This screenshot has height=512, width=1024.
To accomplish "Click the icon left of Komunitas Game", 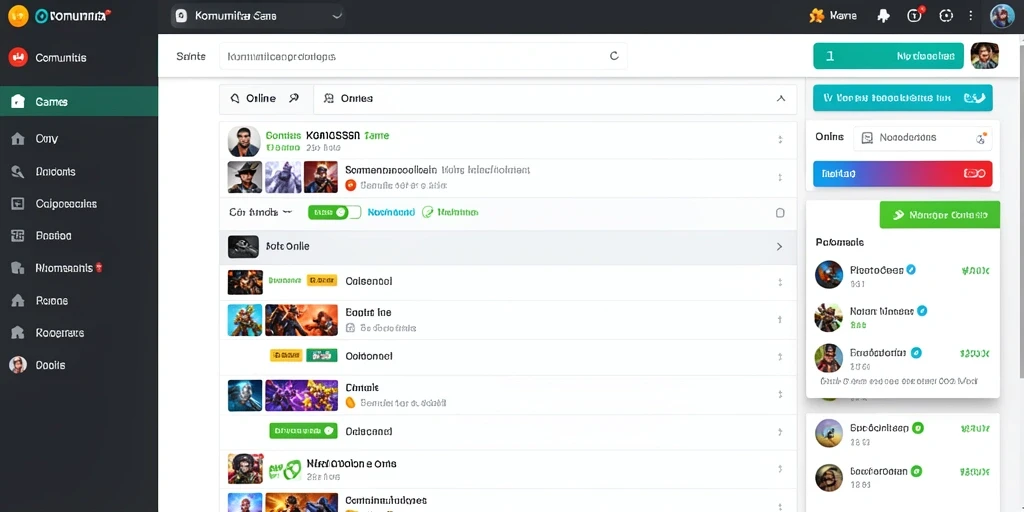I will tap(182, 16).
